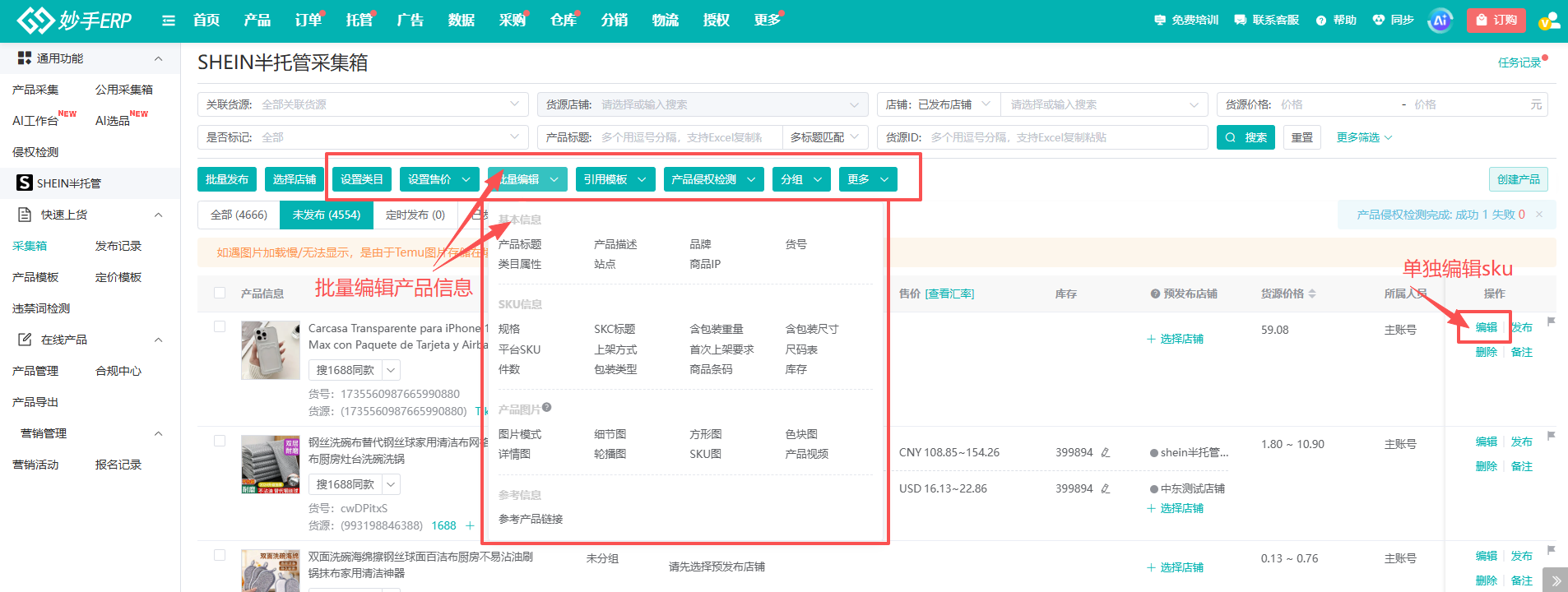1568x592 pixels.
Task: Tick the checkbox for the 钢丝洗碗布 row
Action: (220, 442)
